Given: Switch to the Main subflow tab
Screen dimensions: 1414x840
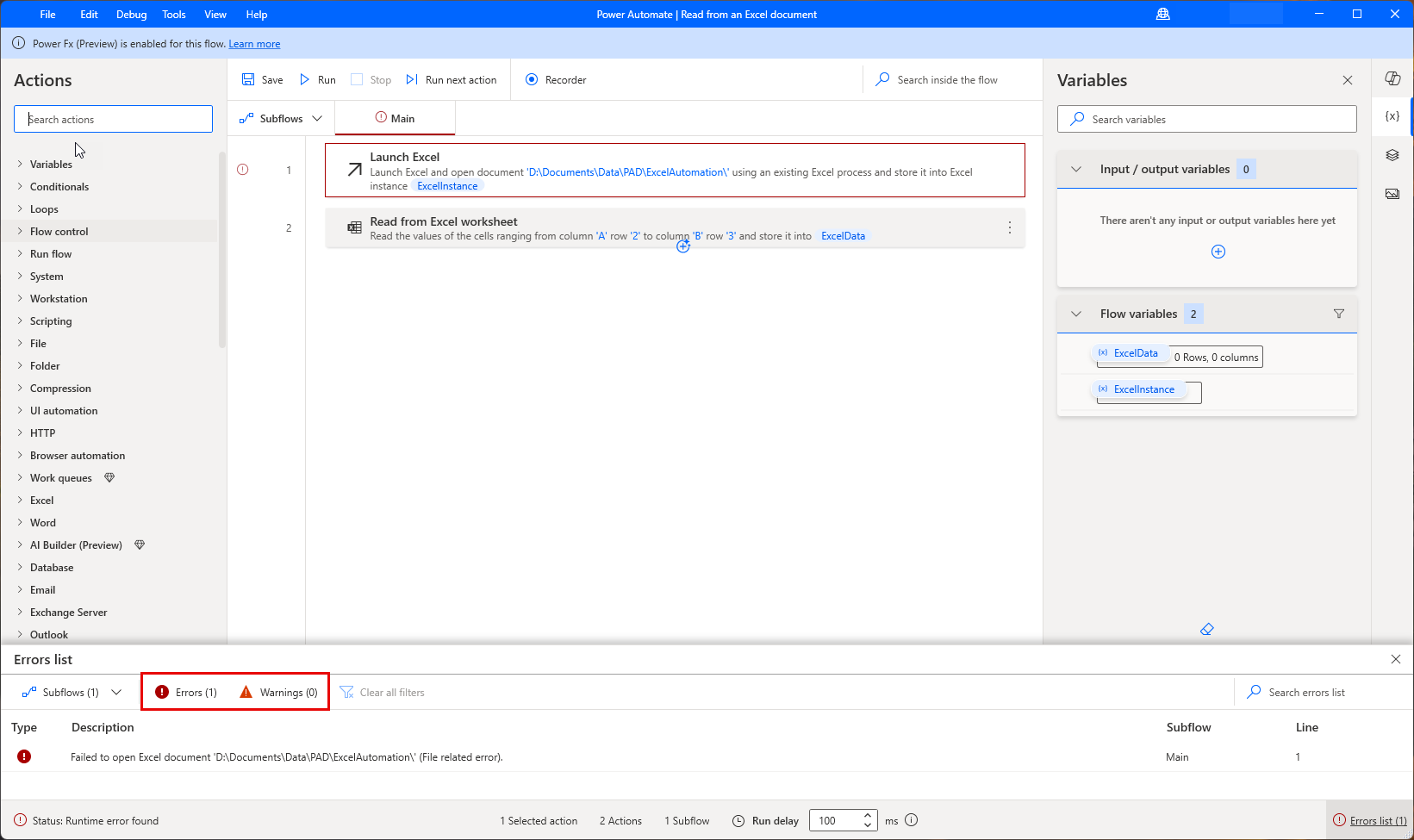Looking at the screenshot, I should pos(395,118).
